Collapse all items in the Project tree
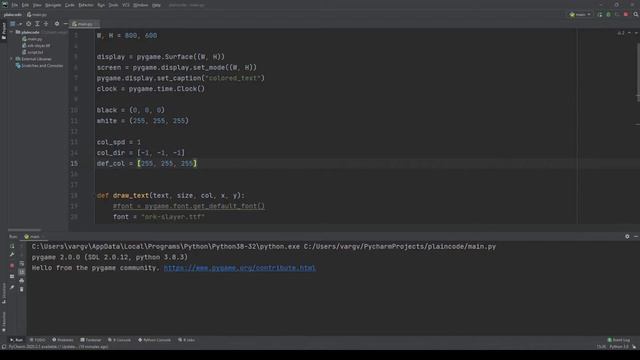Viewport: 640px width, 360px height. point(46,24)
